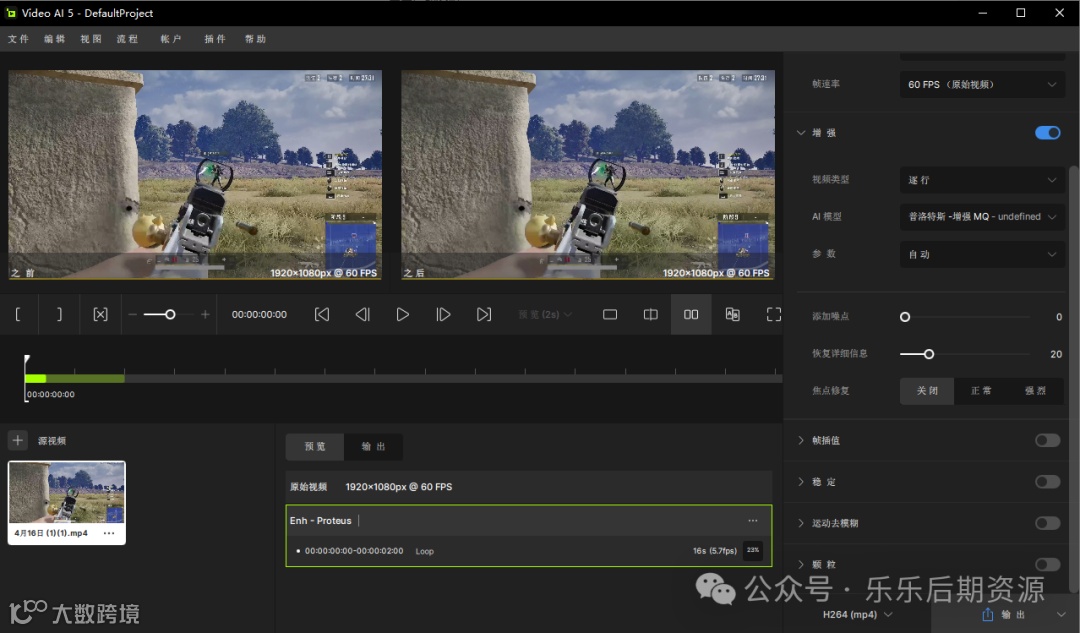
Task: Disable the 增强 enhancement toggle
Action: pos(1048,133)
